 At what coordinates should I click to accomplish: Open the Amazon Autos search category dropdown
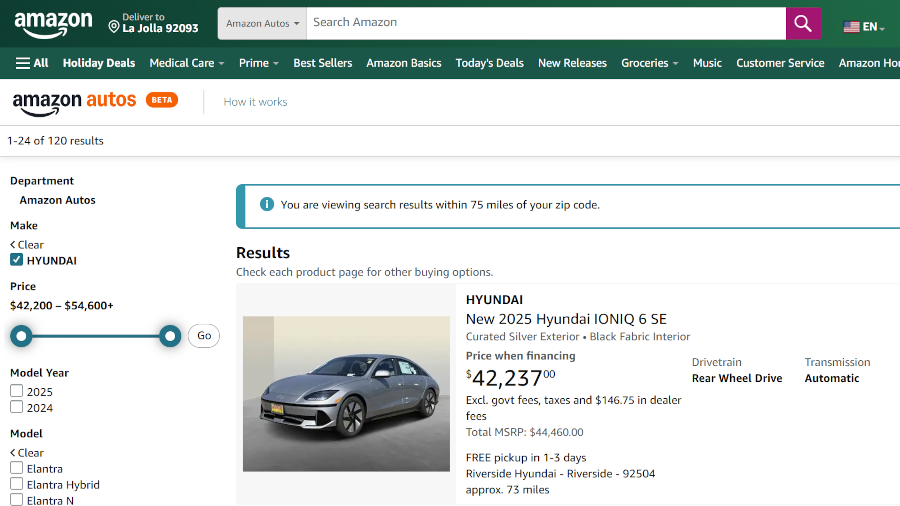click(262, 24)
